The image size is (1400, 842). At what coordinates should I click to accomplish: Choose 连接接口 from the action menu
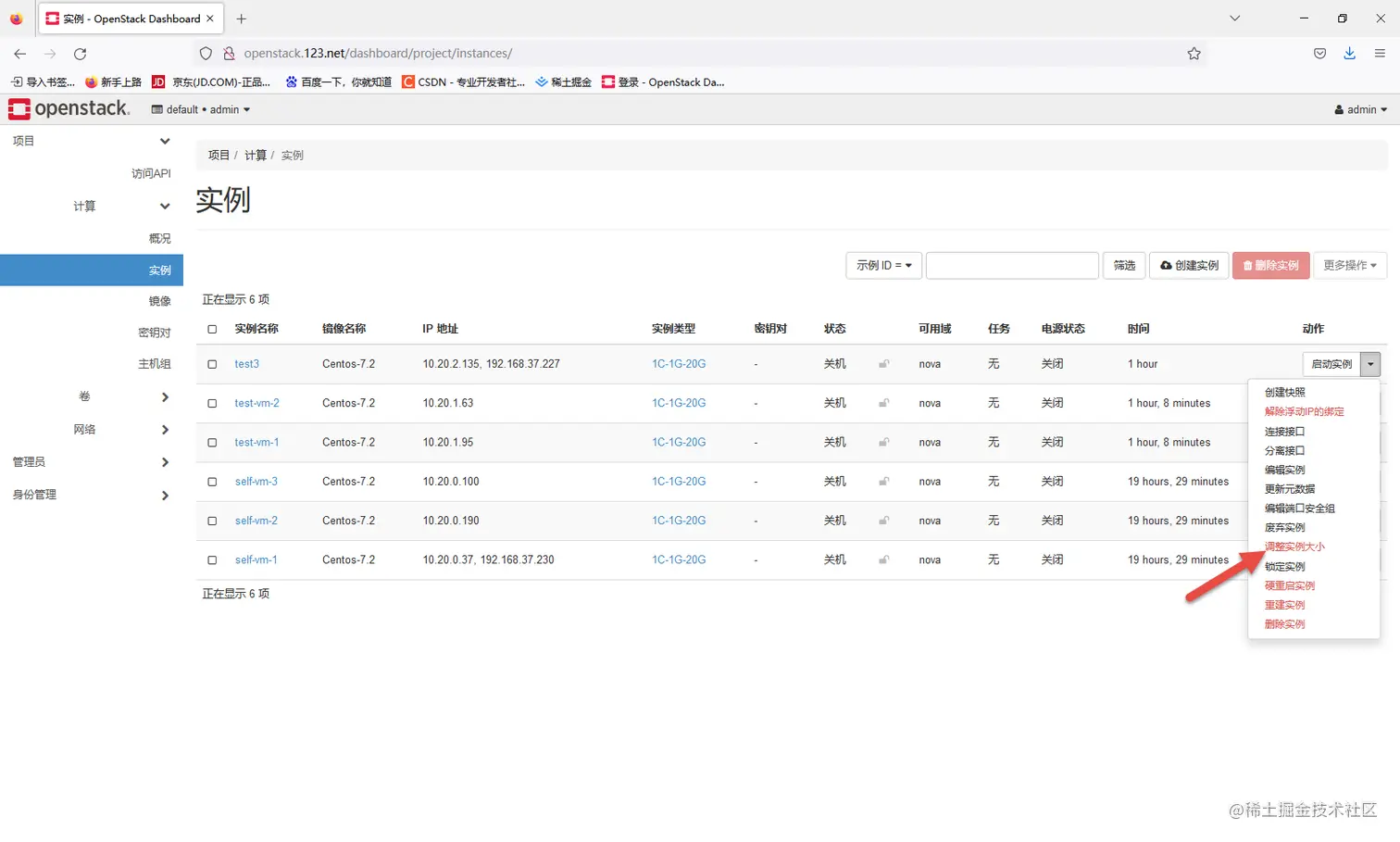coord(1285,432)
